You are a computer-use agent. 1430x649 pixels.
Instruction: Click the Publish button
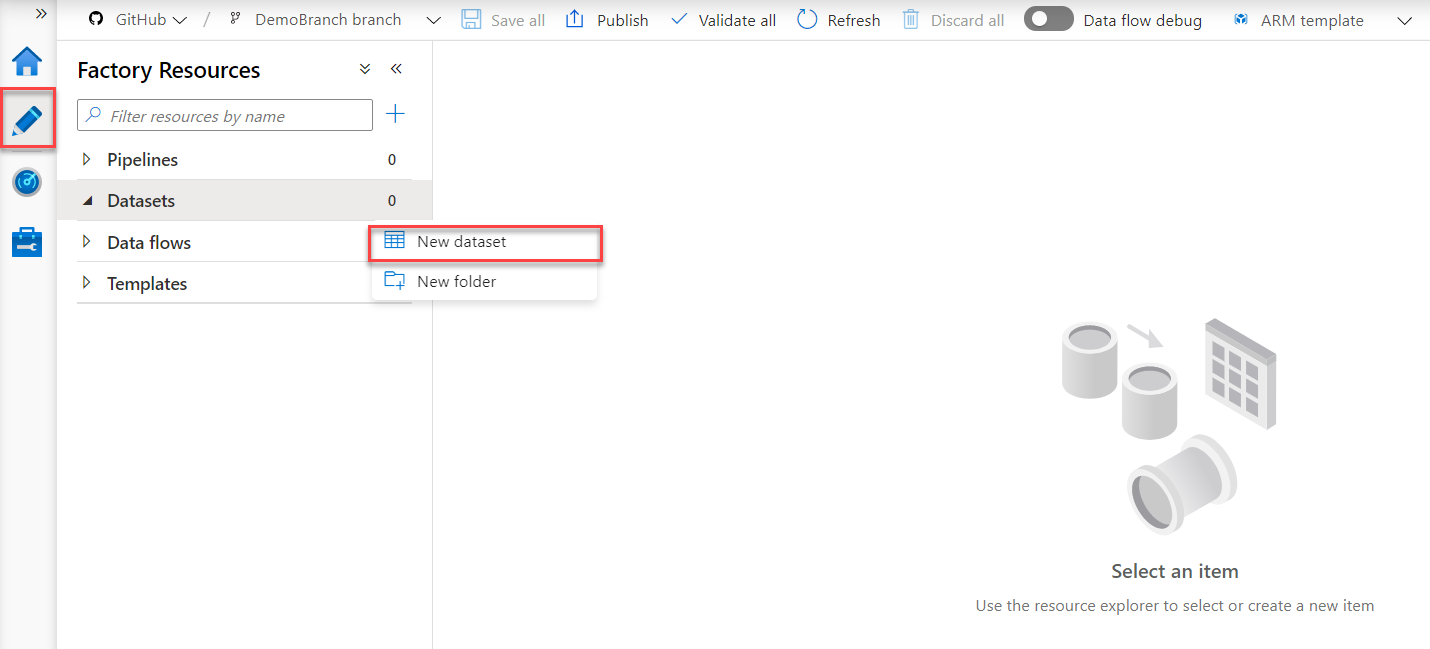[x=607, y=20]
